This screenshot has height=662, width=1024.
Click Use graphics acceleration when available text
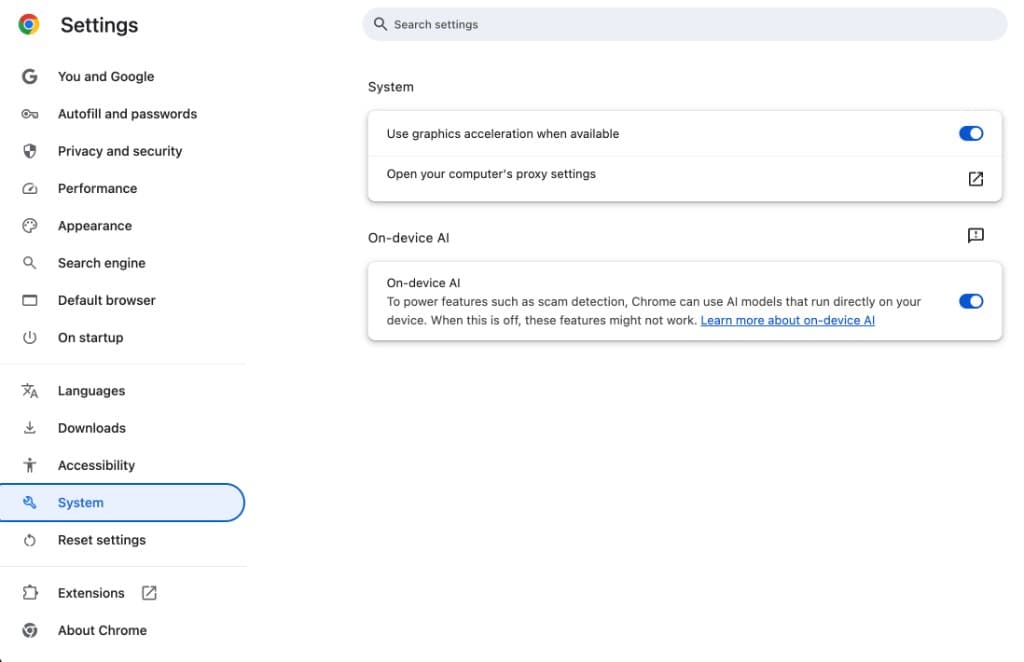click(503, 134)
